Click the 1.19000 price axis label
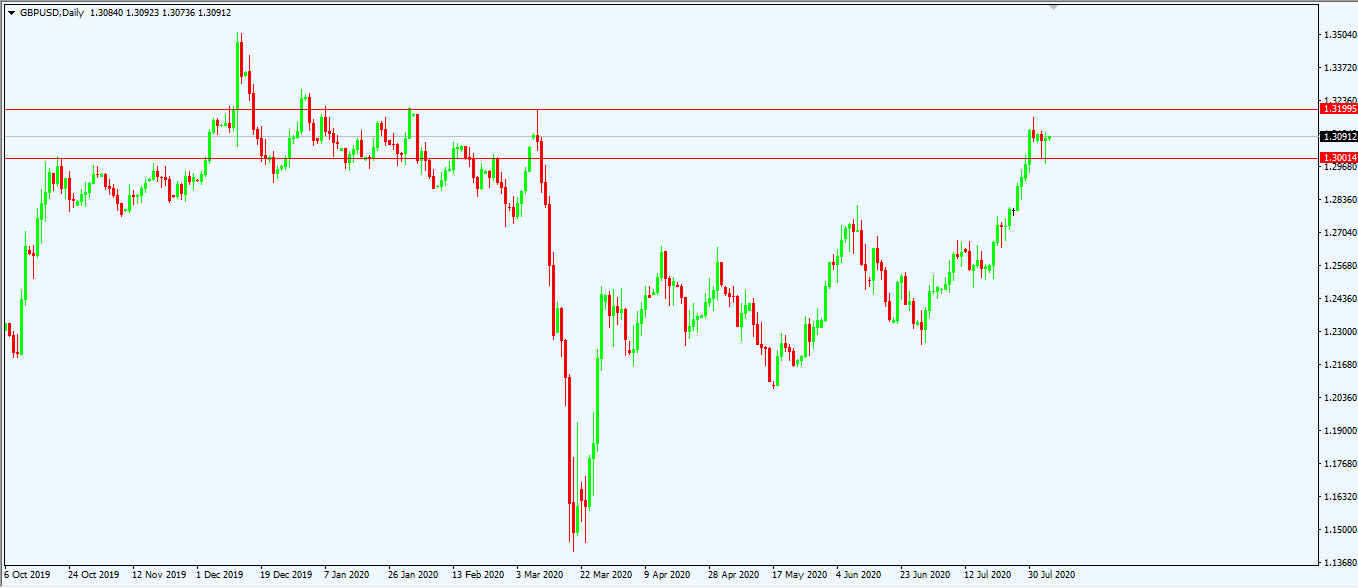The image size is (1358, 588). pos(1340,431)
